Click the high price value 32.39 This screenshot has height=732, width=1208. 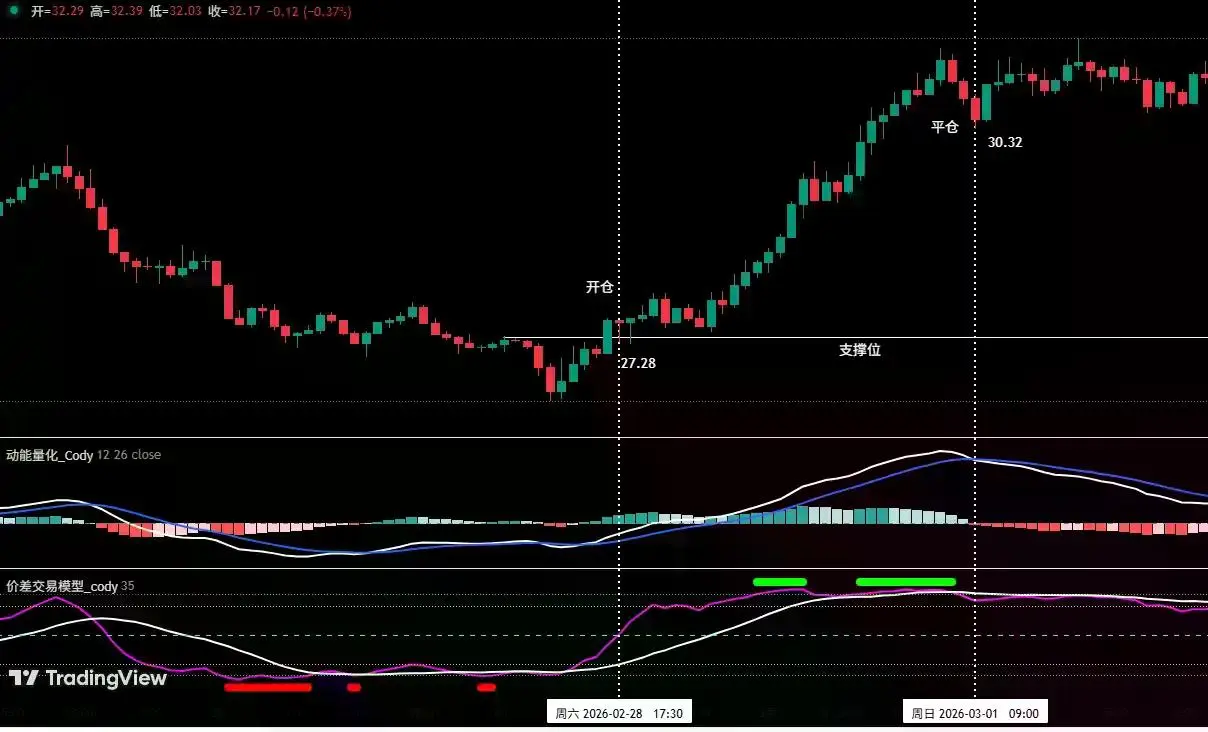pos(127,12)
